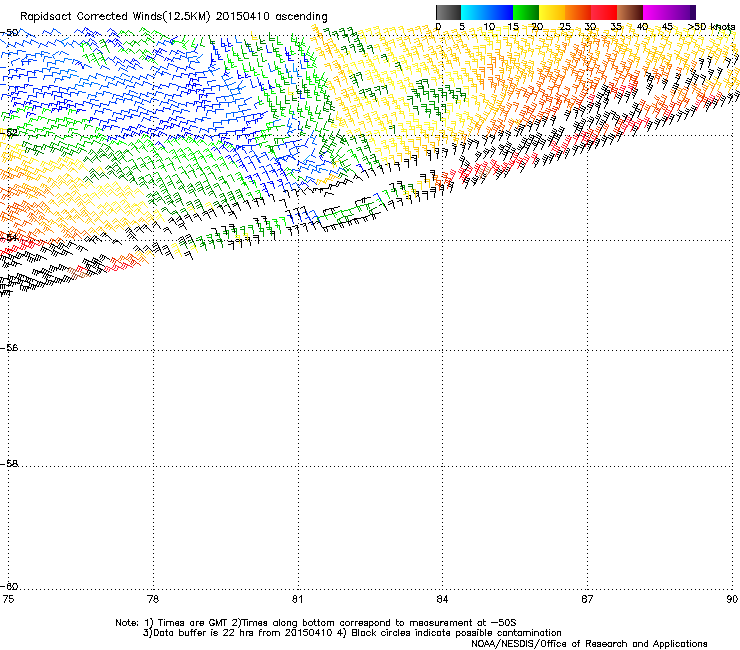This screenshot has height=650, width=740.
Task: Click the brown 35-40 knots color segment
Action: 630,12
